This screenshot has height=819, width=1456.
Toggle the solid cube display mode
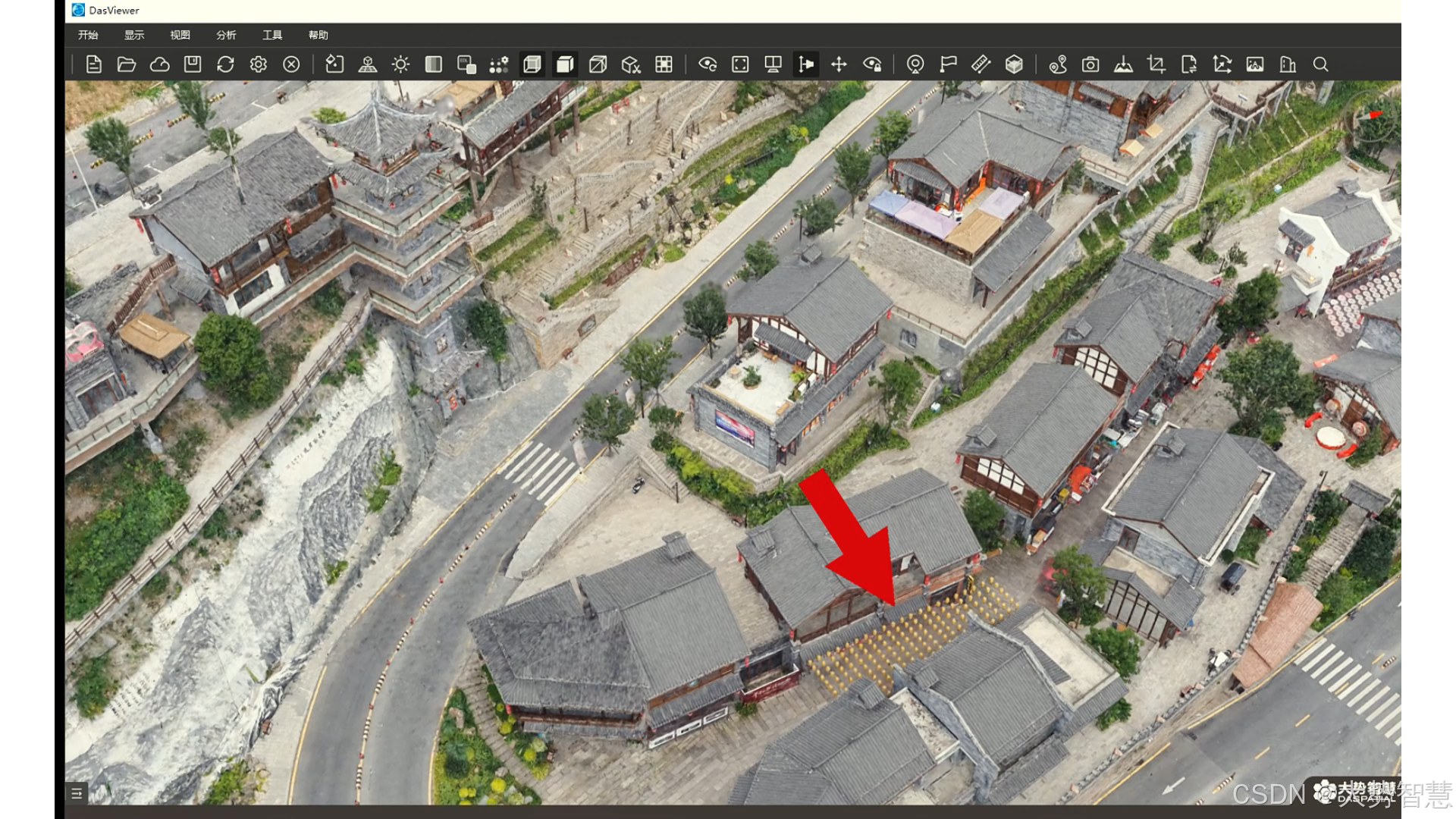(x=565, y=64)
